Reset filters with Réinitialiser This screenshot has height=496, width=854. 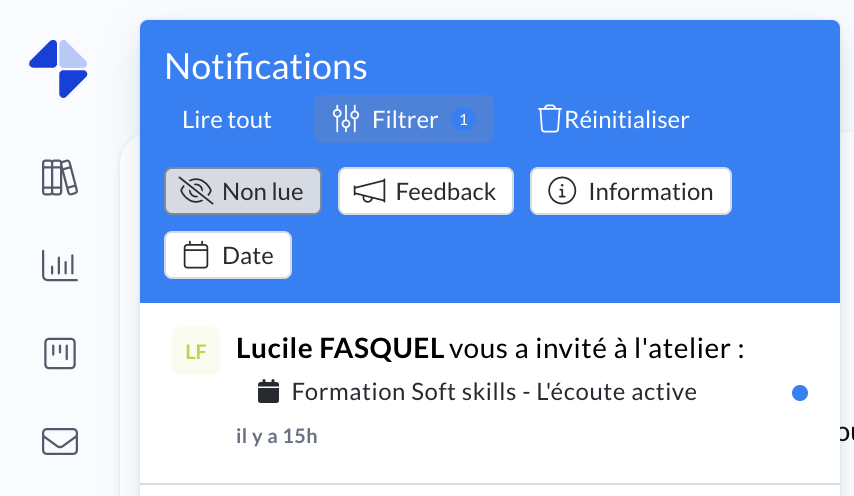coord(626,120)
